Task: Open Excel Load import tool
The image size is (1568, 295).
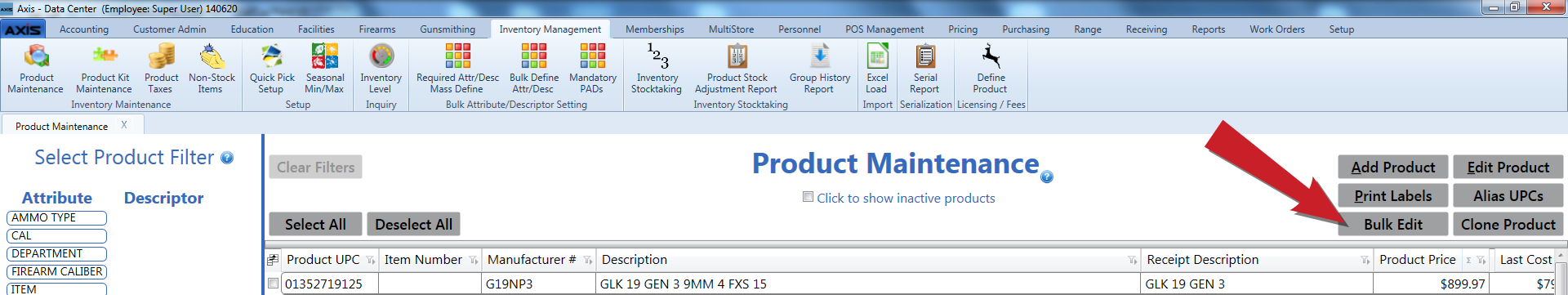Action: (x=876, y=69)
